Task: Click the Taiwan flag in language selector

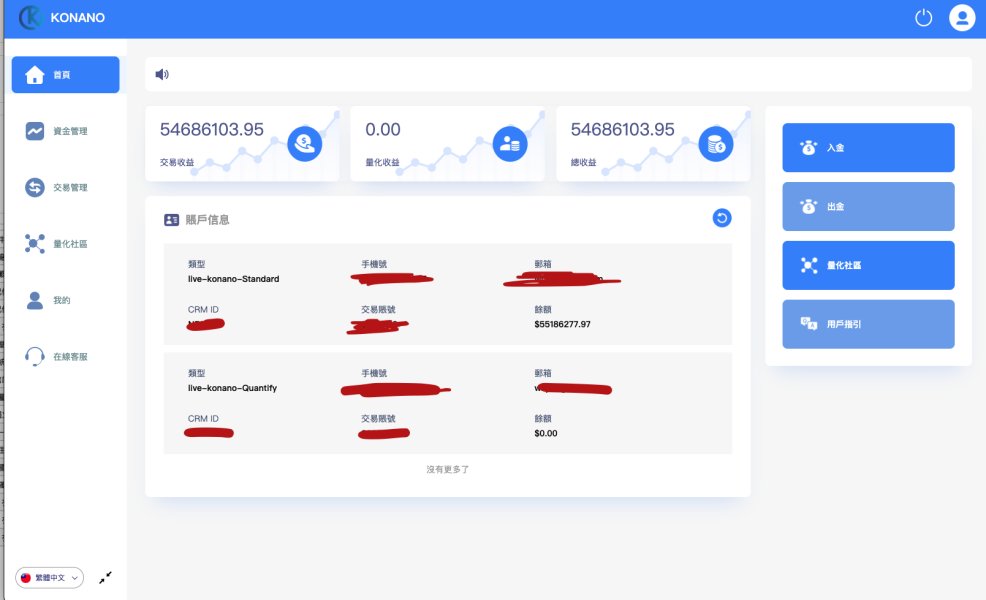Action: click(x=26, y=577)
